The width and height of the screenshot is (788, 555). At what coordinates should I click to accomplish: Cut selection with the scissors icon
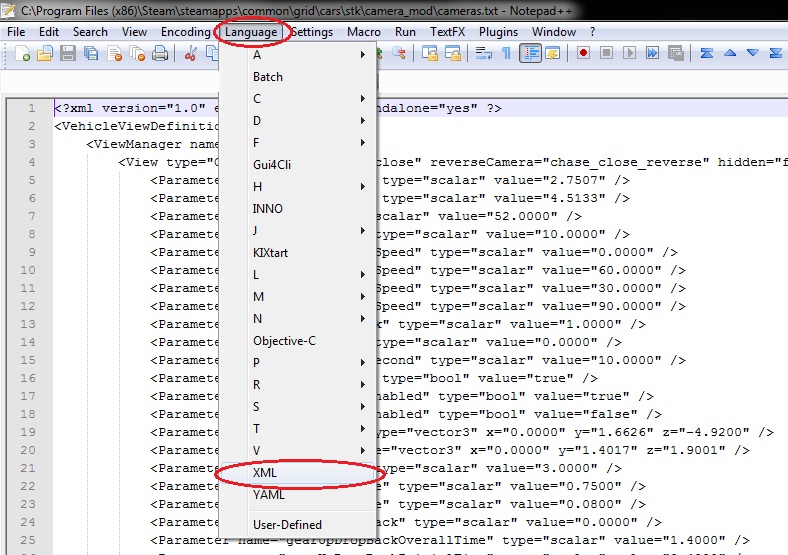point(190,53)
